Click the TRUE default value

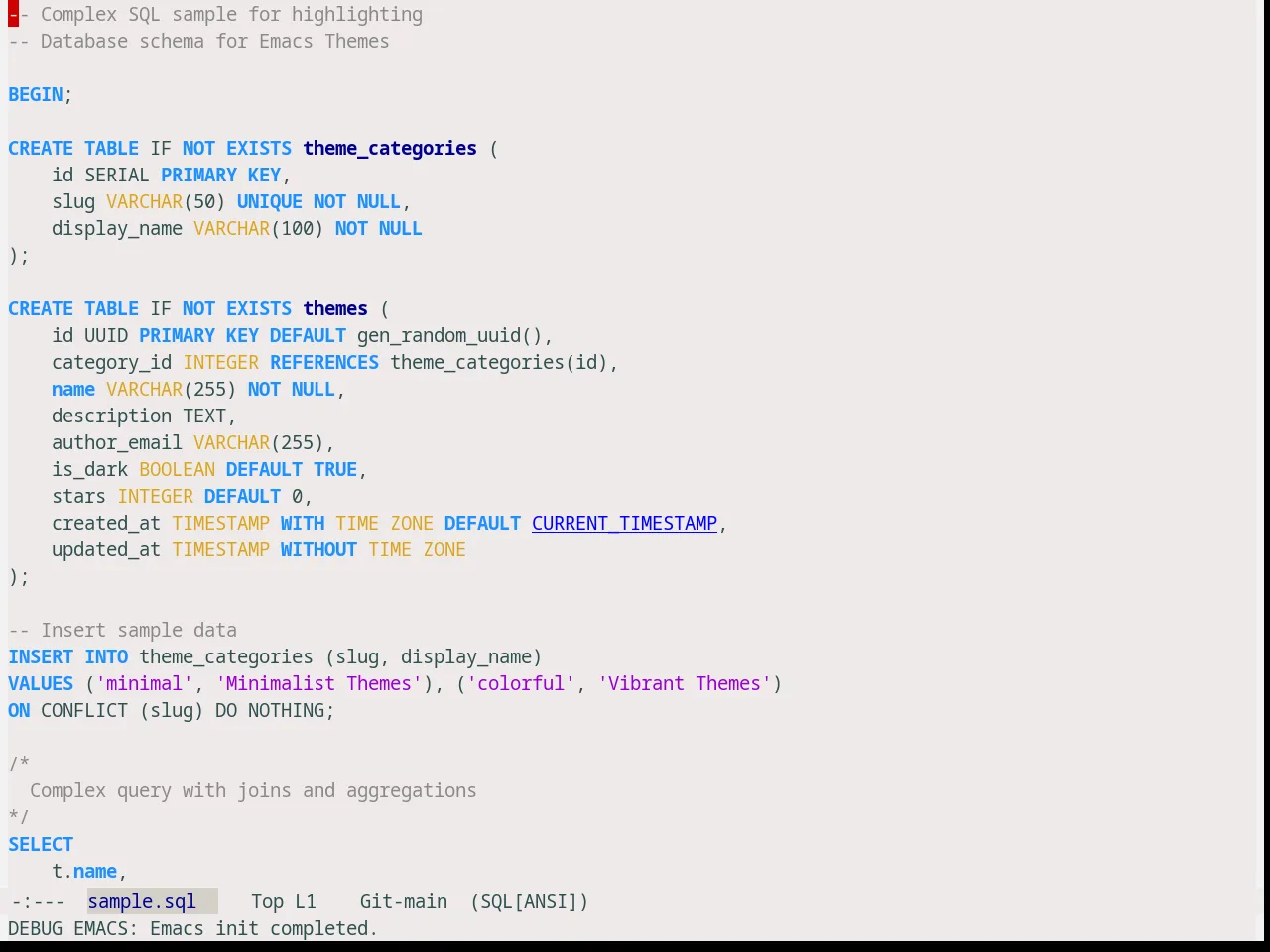(335, 469)
